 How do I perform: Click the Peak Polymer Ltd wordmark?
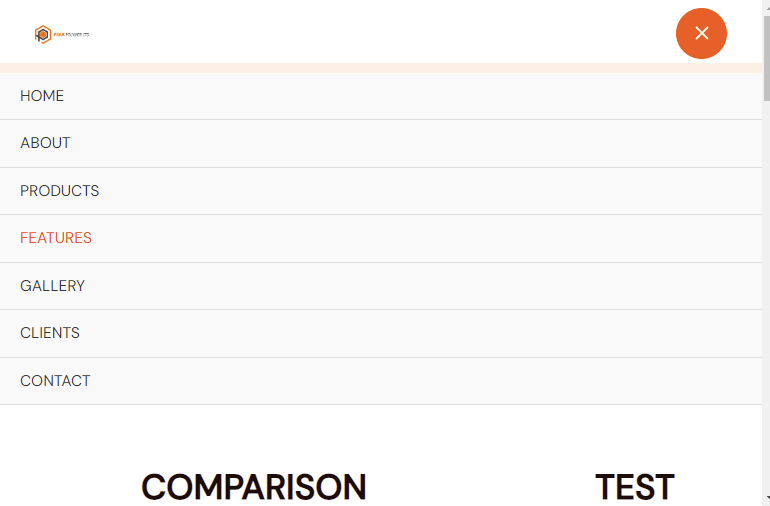pos(71,35)
